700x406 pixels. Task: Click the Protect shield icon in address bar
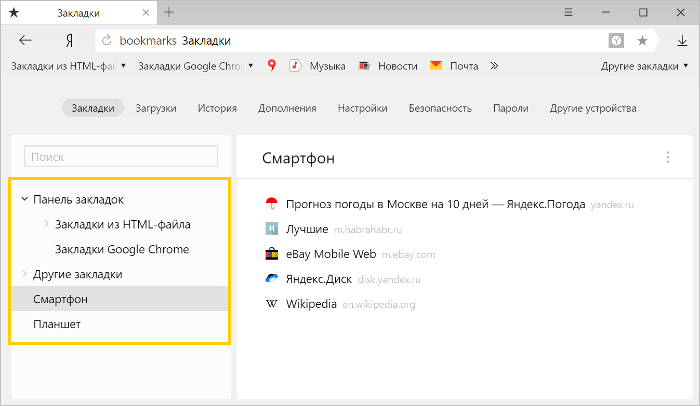coord(617,41)
